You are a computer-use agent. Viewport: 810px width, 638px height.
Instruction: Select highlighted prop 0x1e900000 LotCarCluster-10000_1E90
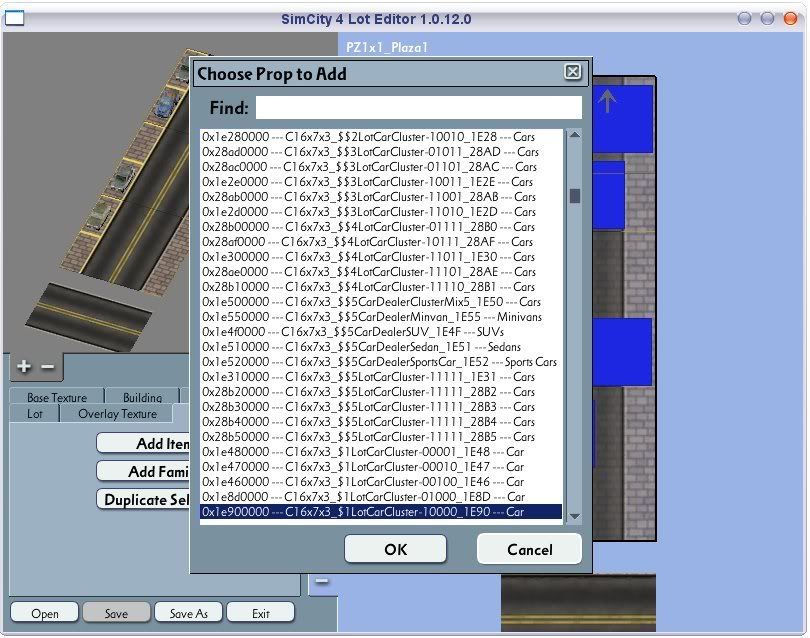click(x=381, y=511)
